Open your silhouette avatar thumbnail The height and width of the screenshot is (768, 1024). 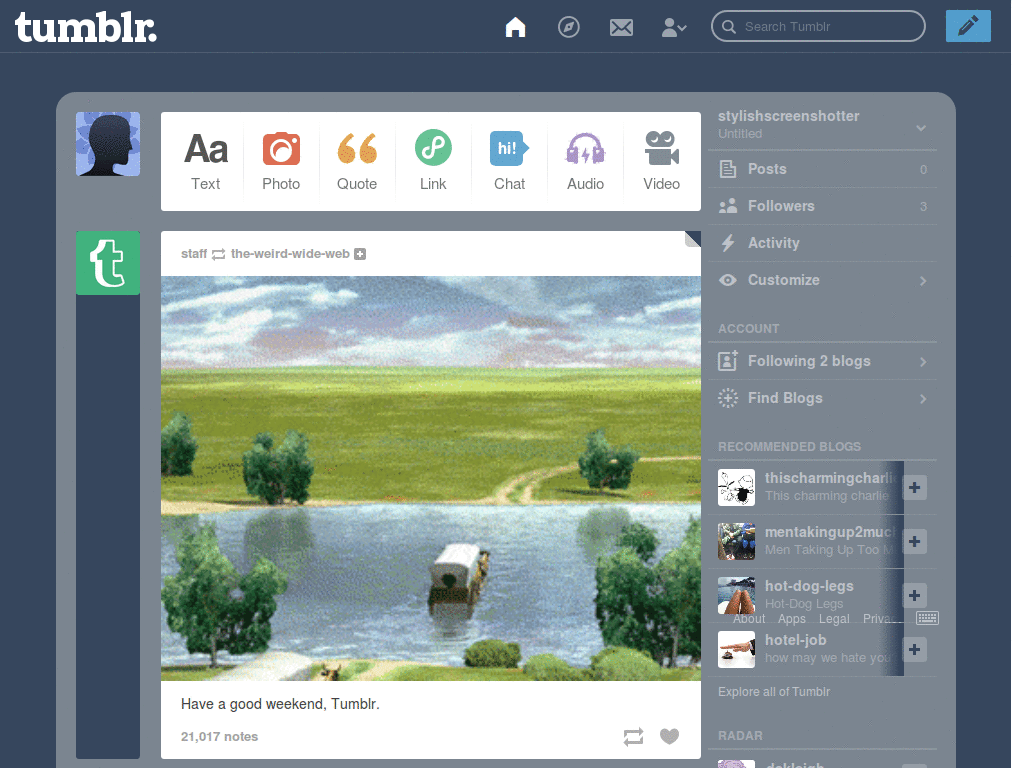pos(108,144)
